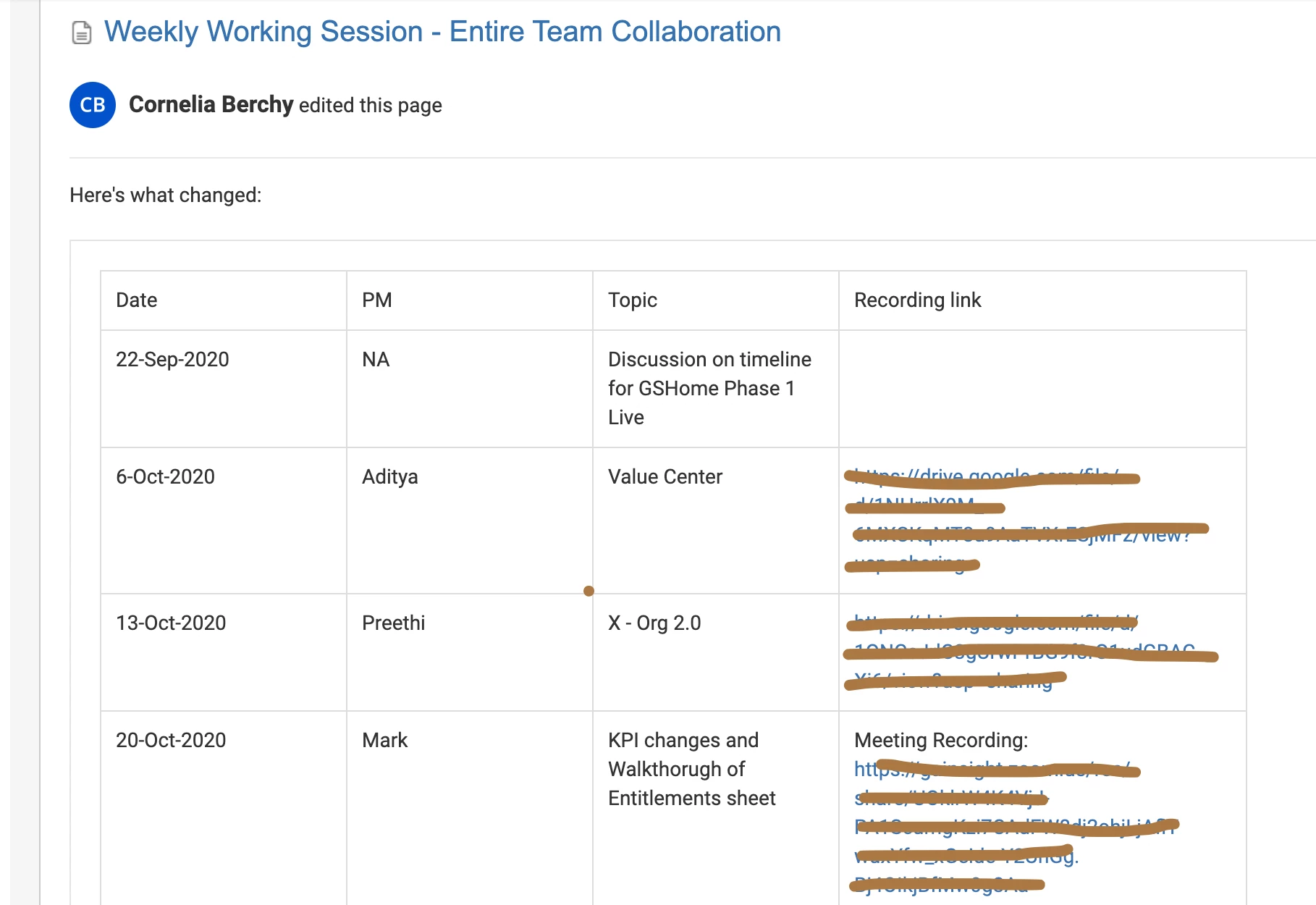Click Cornelia Berchy author name
This screenshot has width=1316, height=905.
click(211, 105)
